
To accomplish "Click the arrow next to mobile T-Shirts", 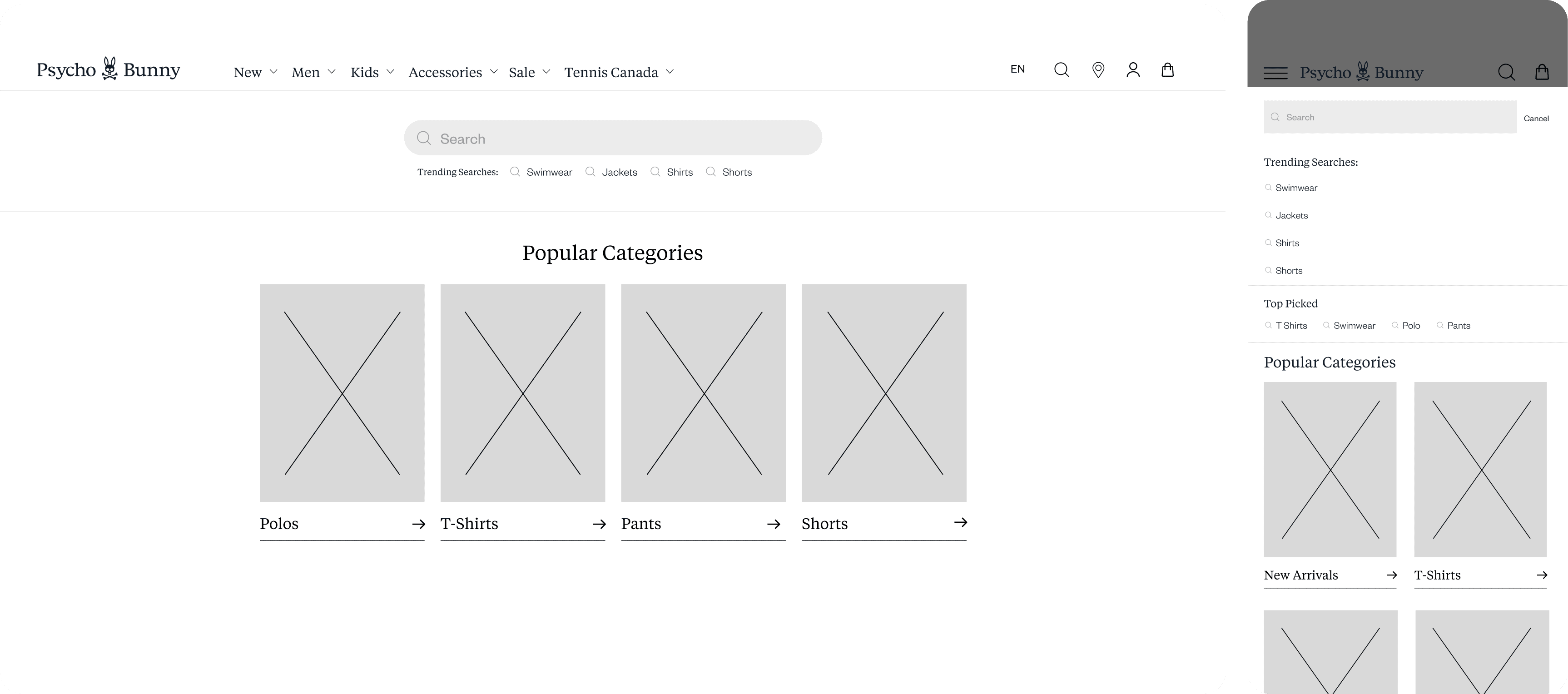I will [x=1542, y=575].
